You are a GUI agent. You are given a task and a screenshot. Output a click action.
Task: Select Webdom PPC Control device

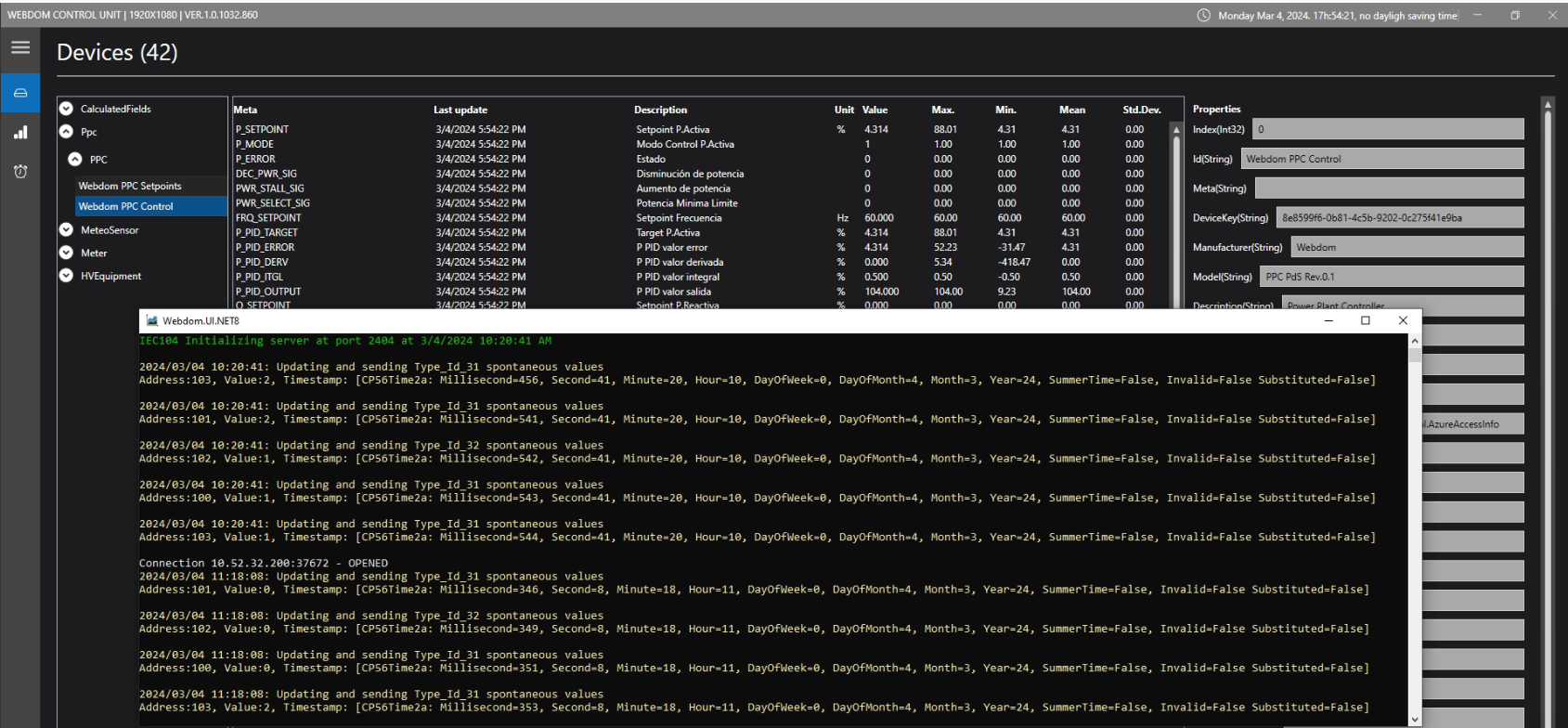click(126, 206)
